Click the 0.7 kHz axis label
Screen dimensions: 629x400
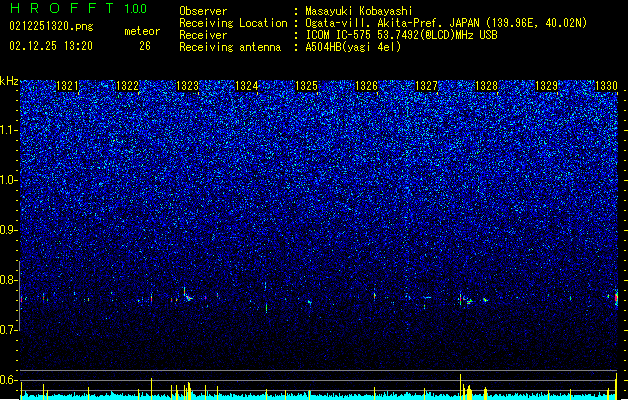pyautogui.click(x=8, y=330)
